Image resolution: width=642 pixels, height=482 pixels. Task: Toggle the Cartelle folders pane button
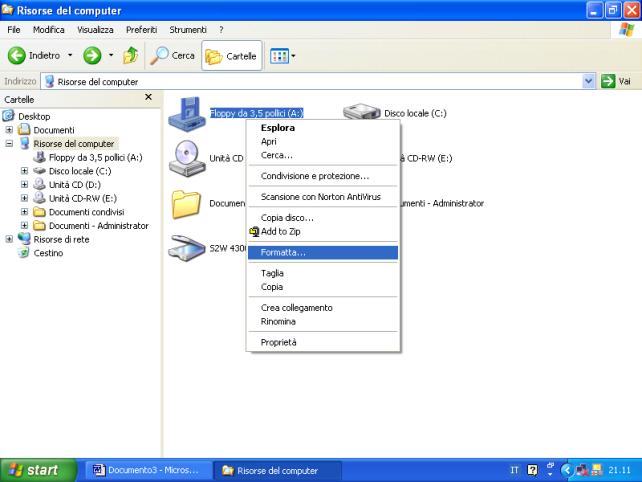[x=232, y=55]
